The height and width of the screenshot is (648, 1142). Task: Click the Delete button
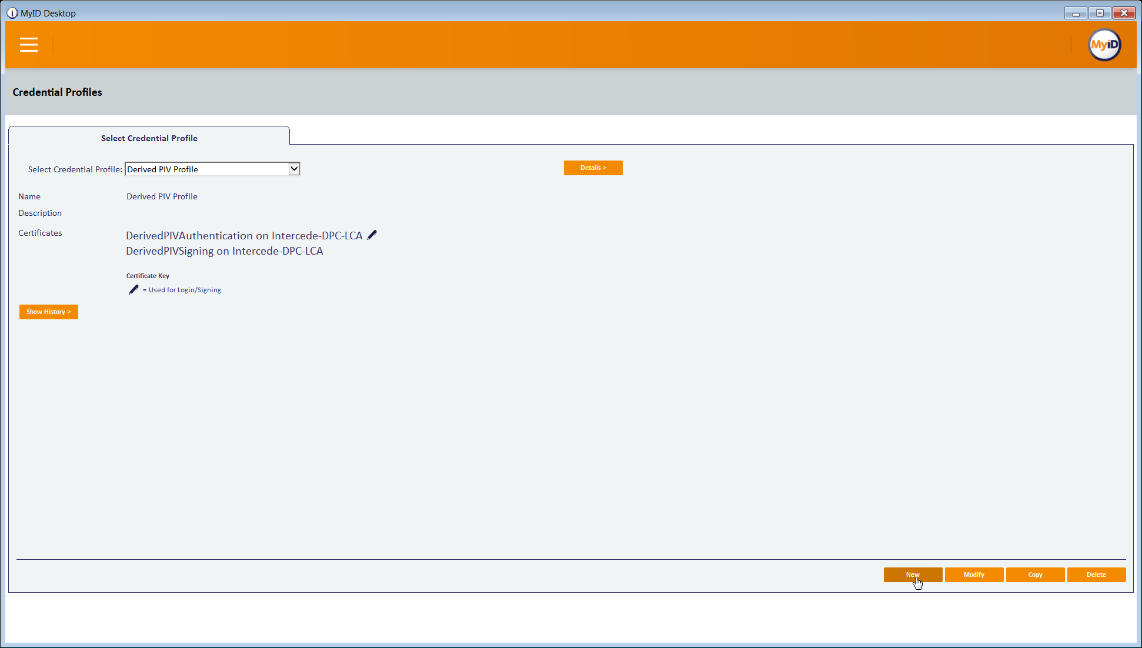1096,574
